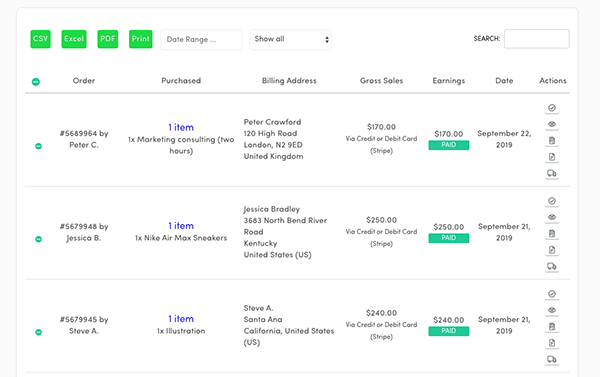This screenshot has width=600, height=377.
Task: Export orders to Excel
Action: [x=74, y=39]
